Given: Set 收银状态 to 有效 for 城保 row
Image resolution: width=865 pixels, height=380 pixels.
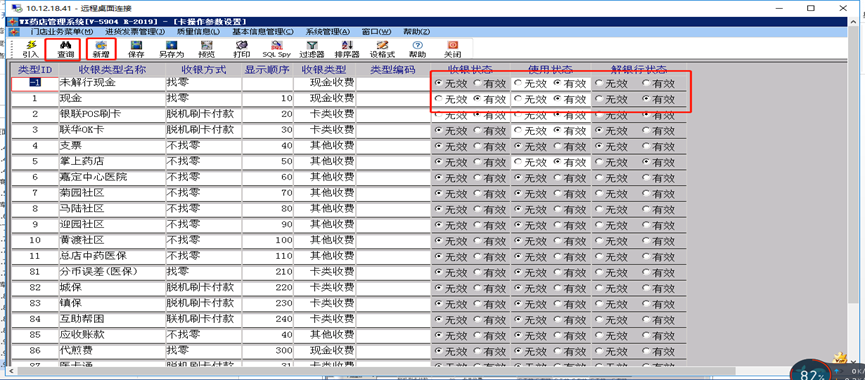Looking at the screenshot, I should (x=478, y=288).
